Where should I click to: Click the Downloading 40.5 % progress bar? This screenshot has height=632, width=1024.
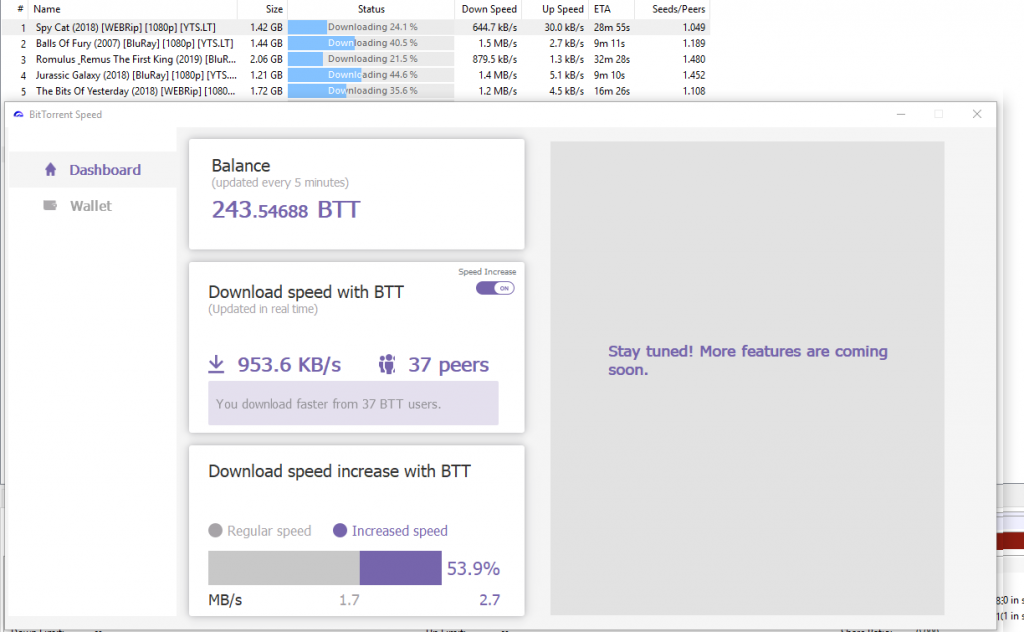click(x=371, y=43)
